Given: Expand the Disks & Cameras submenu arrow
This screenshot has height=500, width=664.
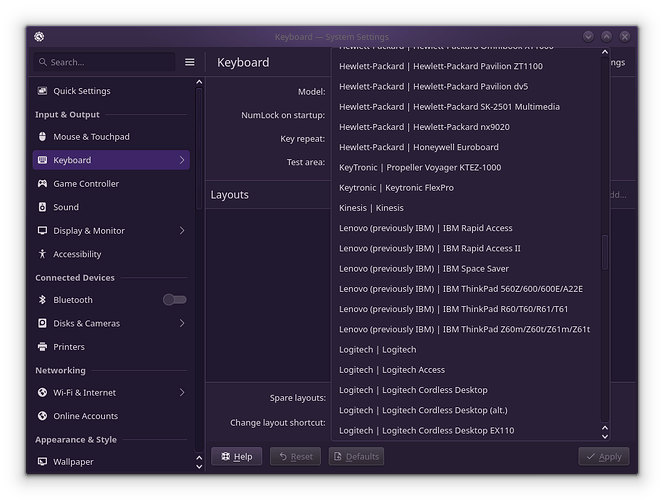Looking at the screenshot, I should (x=182, y=323).
